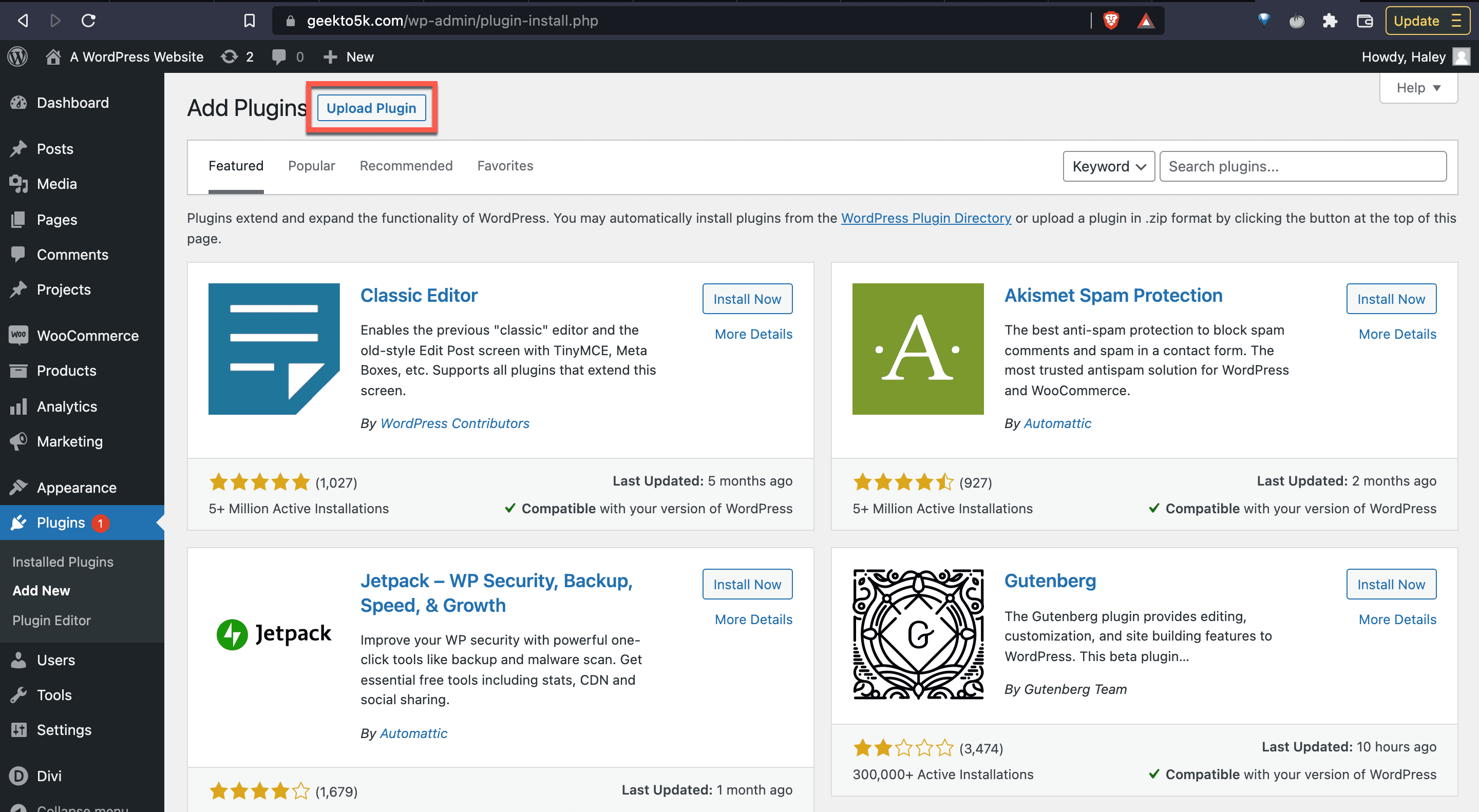Viewport: 1479px width, 812px height.
Task: Click the WordPress logo in admin bar
Action: click(18, 56)
